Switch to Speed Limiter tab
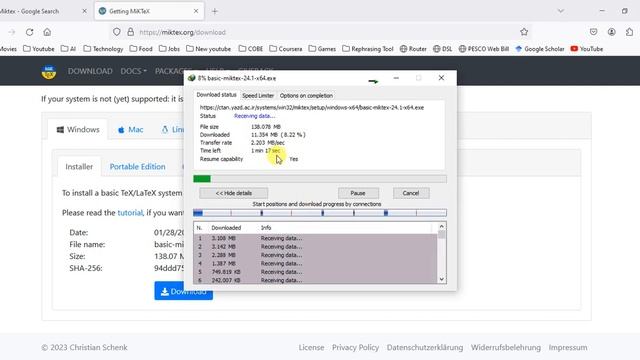640x360 pixels. pos(258,96)
